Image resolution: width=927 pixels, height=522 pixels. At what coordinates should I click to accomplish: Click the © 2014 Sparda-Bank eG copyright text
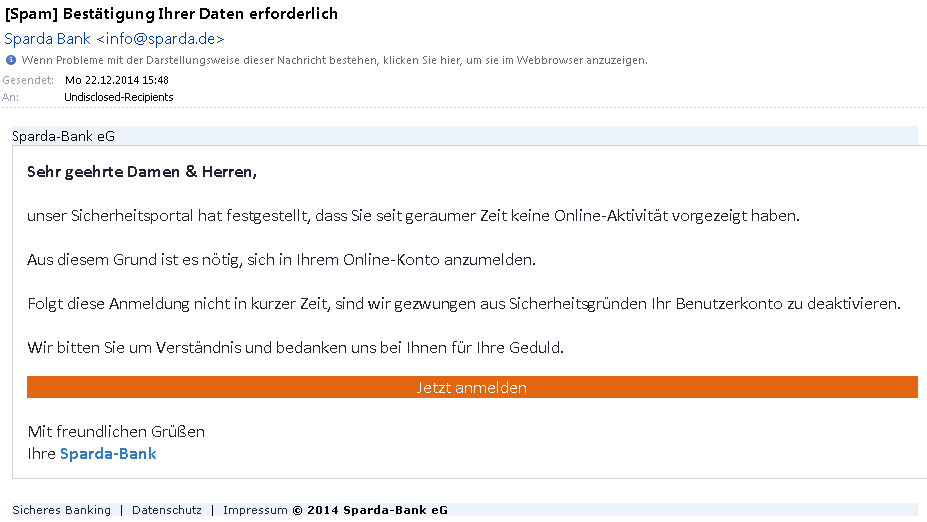pos(370,510)
